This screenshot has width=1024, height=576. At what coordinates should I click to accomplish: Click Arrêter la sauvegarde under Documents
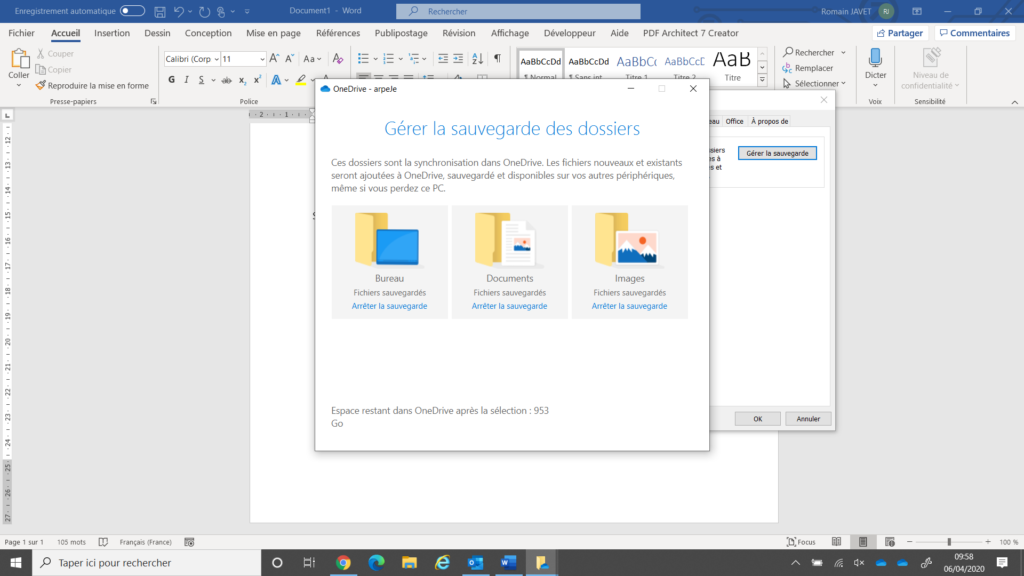pos(509,306)
